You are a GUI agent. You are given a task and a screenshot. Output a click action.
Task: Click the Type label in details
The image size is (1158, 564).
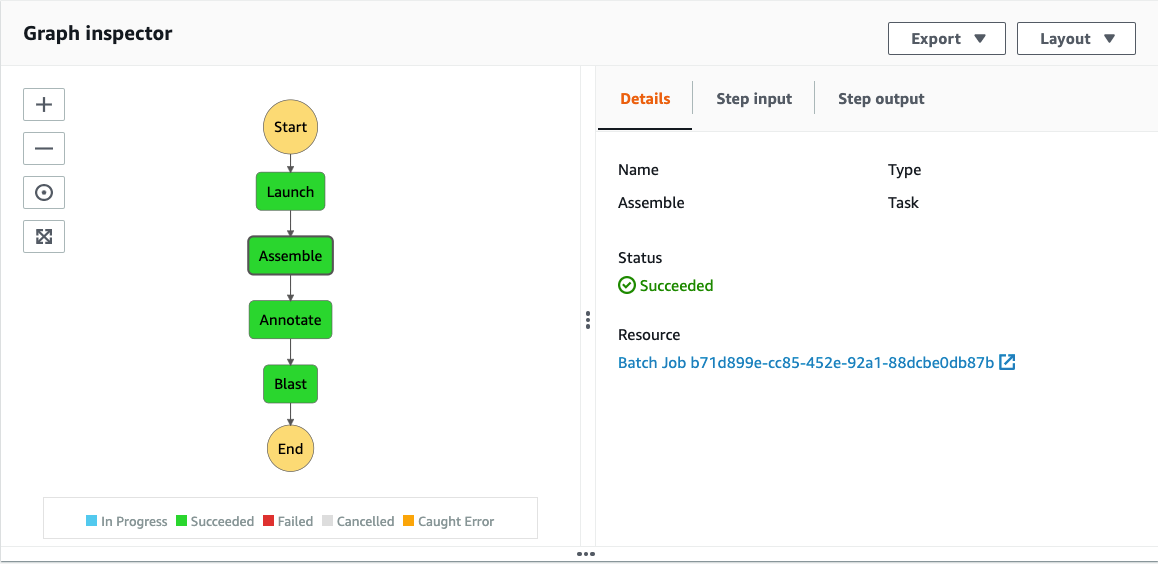tap(905, 170)
